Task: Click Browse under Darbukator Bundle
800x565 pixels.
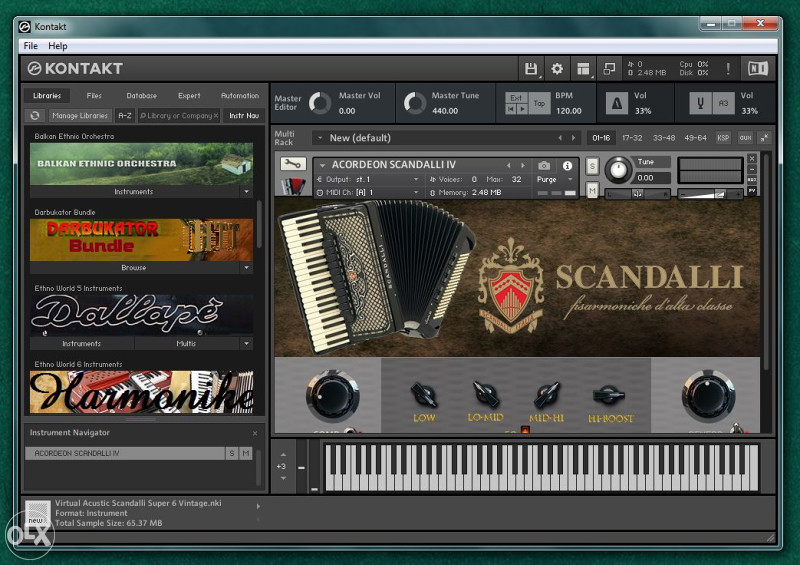Action: 134,267
